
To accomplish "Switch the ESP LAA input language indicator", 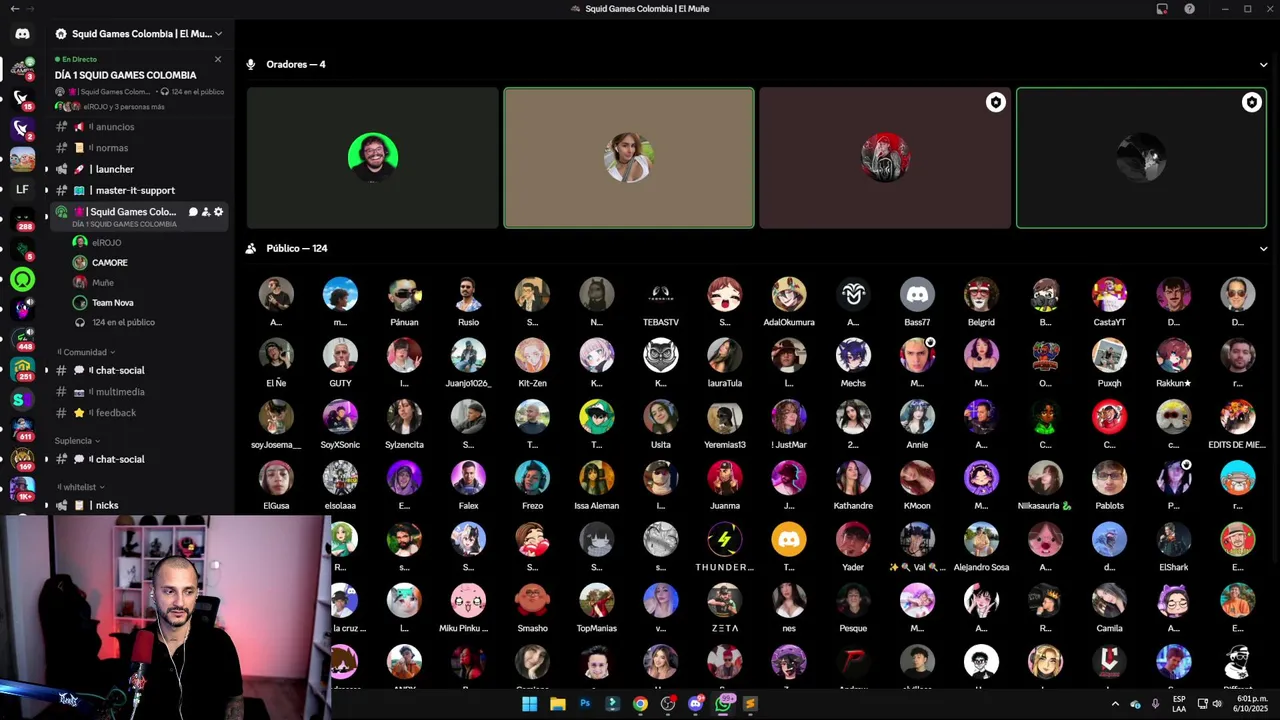I will coord(1179,704).
